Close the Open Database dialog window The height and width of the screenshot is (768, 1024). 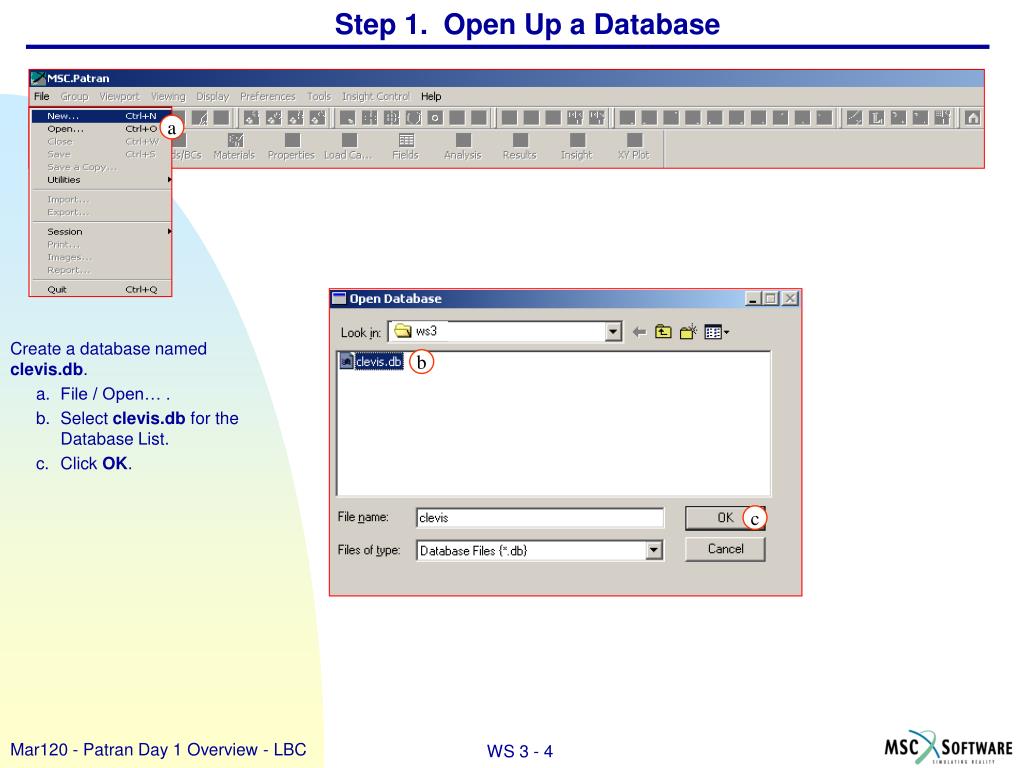point(790,298)
